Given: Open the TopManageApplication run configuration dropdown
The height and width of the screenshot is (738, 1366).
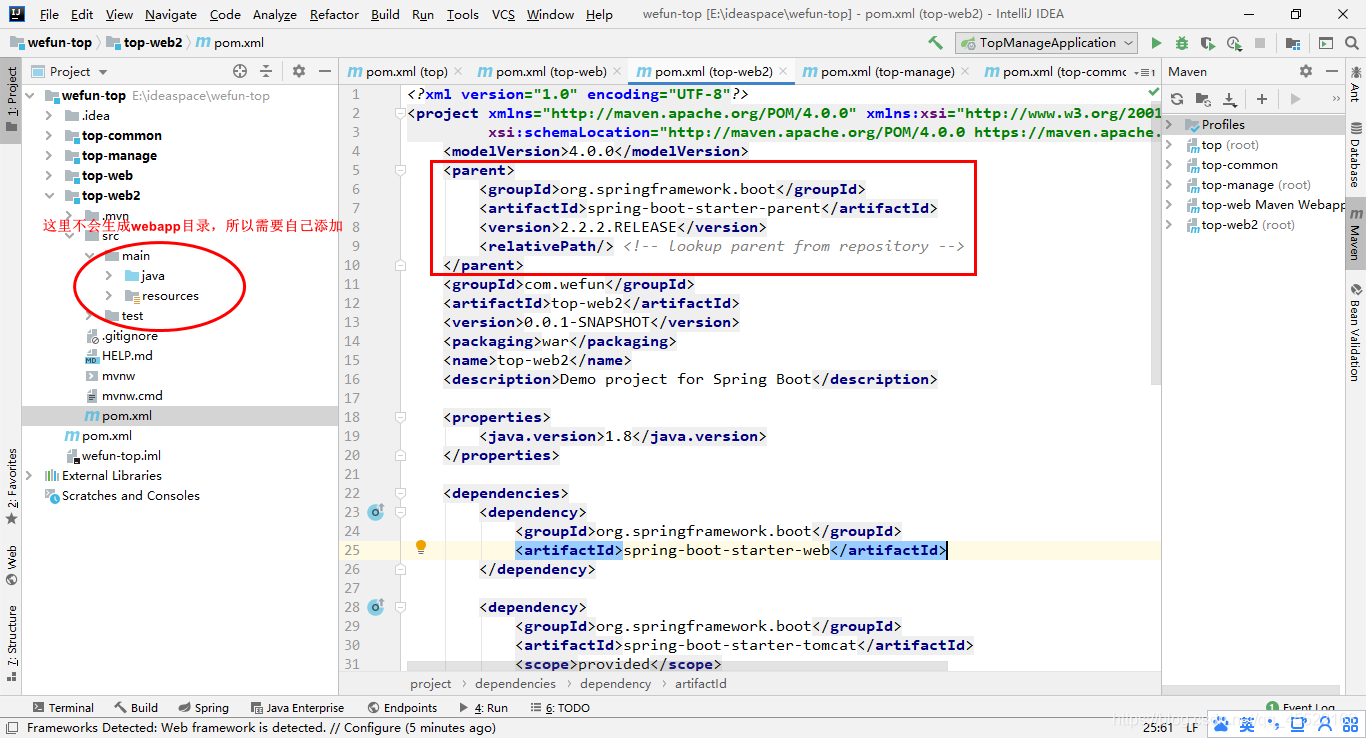Looking at the screenshot, I should (x=1047, y=43).
